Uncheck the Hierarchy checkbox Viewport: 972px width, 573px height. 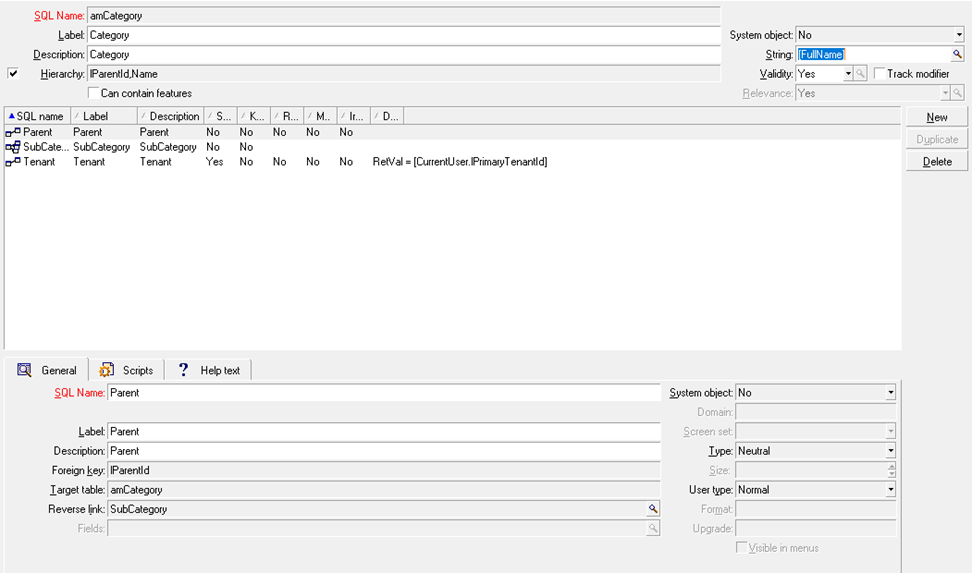click(x=13, y=74)
